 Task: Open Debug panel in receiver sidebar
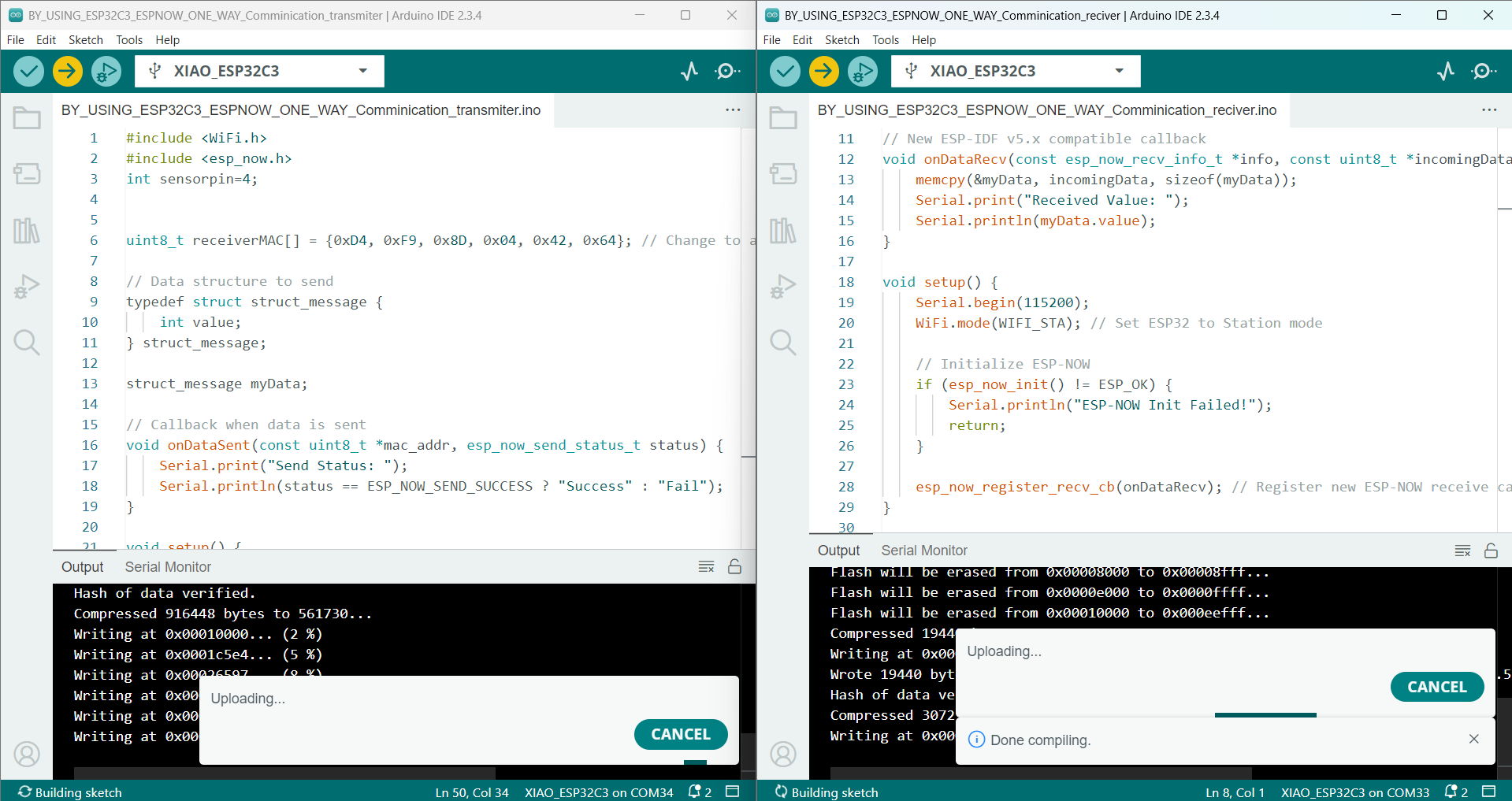(783, 287)
